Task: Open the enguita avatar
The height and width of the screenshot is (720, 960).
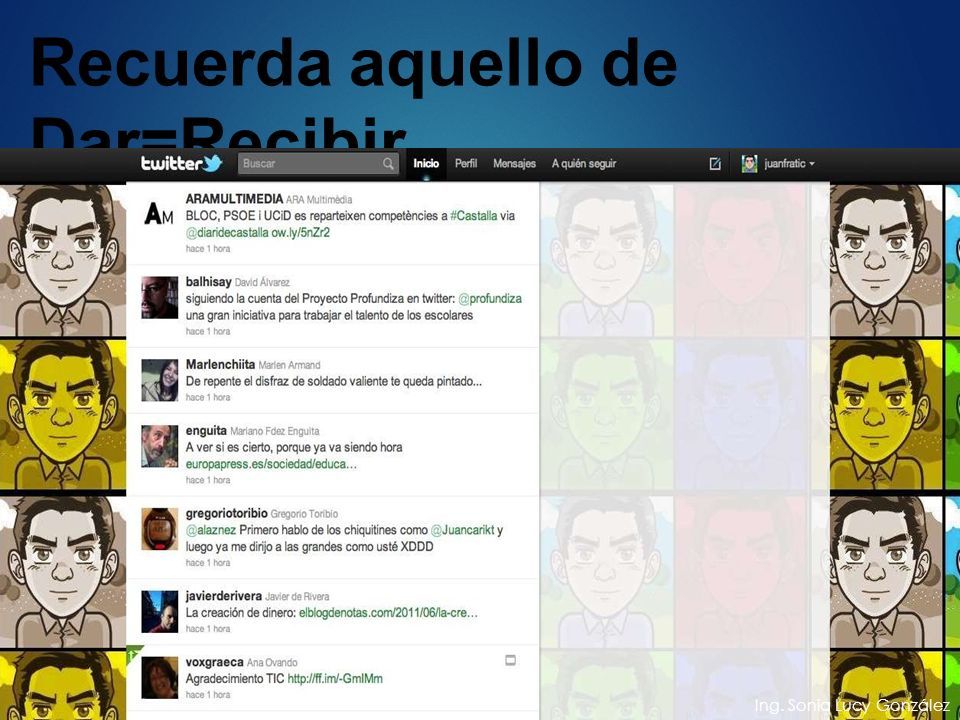Action: pyautogui.click(x=159, y=446)
